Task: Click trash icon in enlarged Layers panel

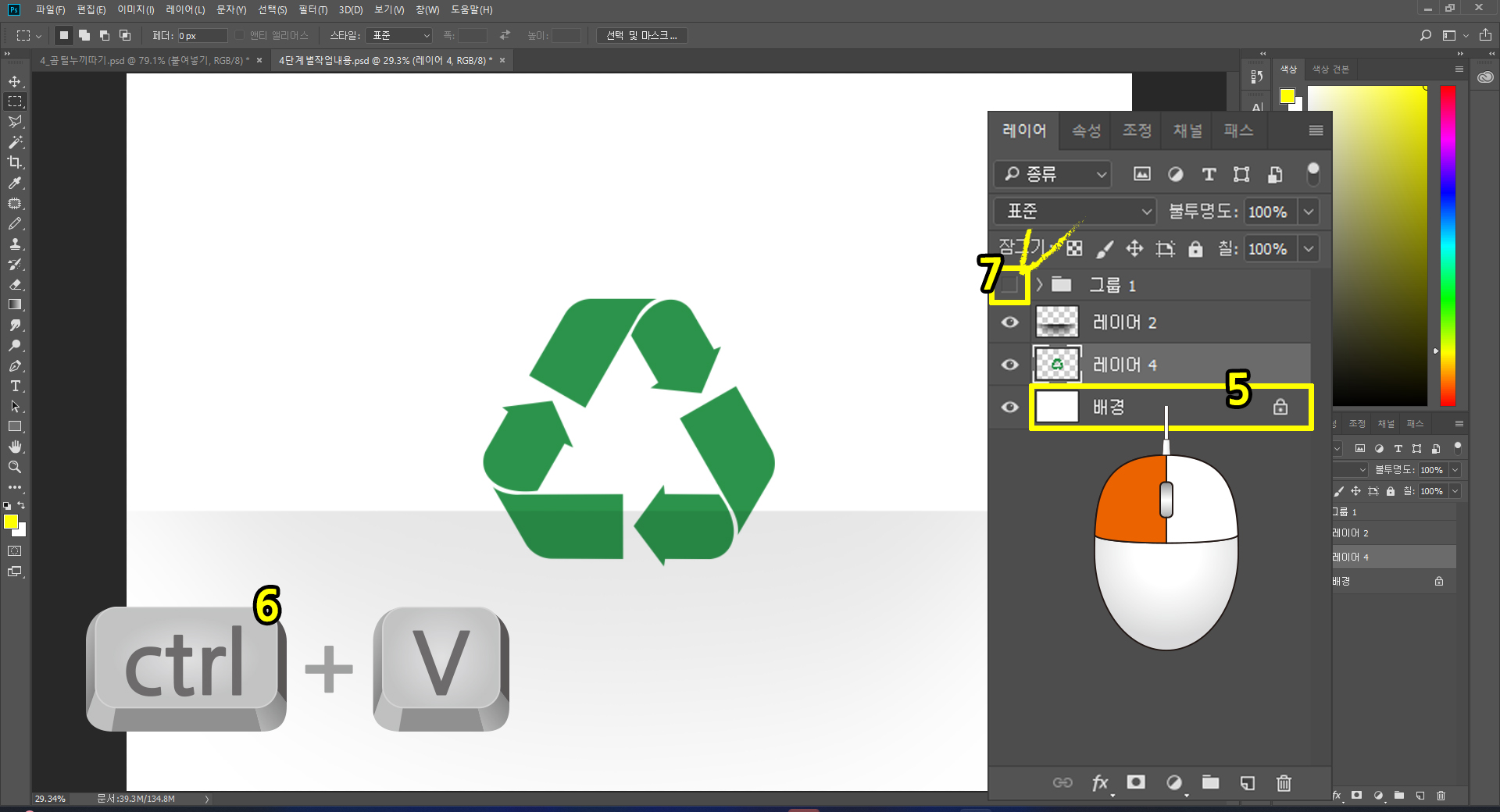Action: click(1284, 782)
